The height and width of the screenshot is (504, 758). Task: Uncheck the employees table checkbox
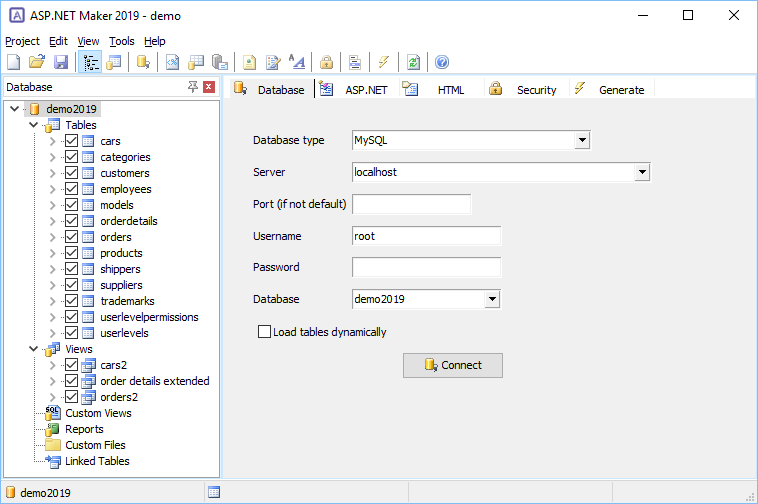pos(72,188)
